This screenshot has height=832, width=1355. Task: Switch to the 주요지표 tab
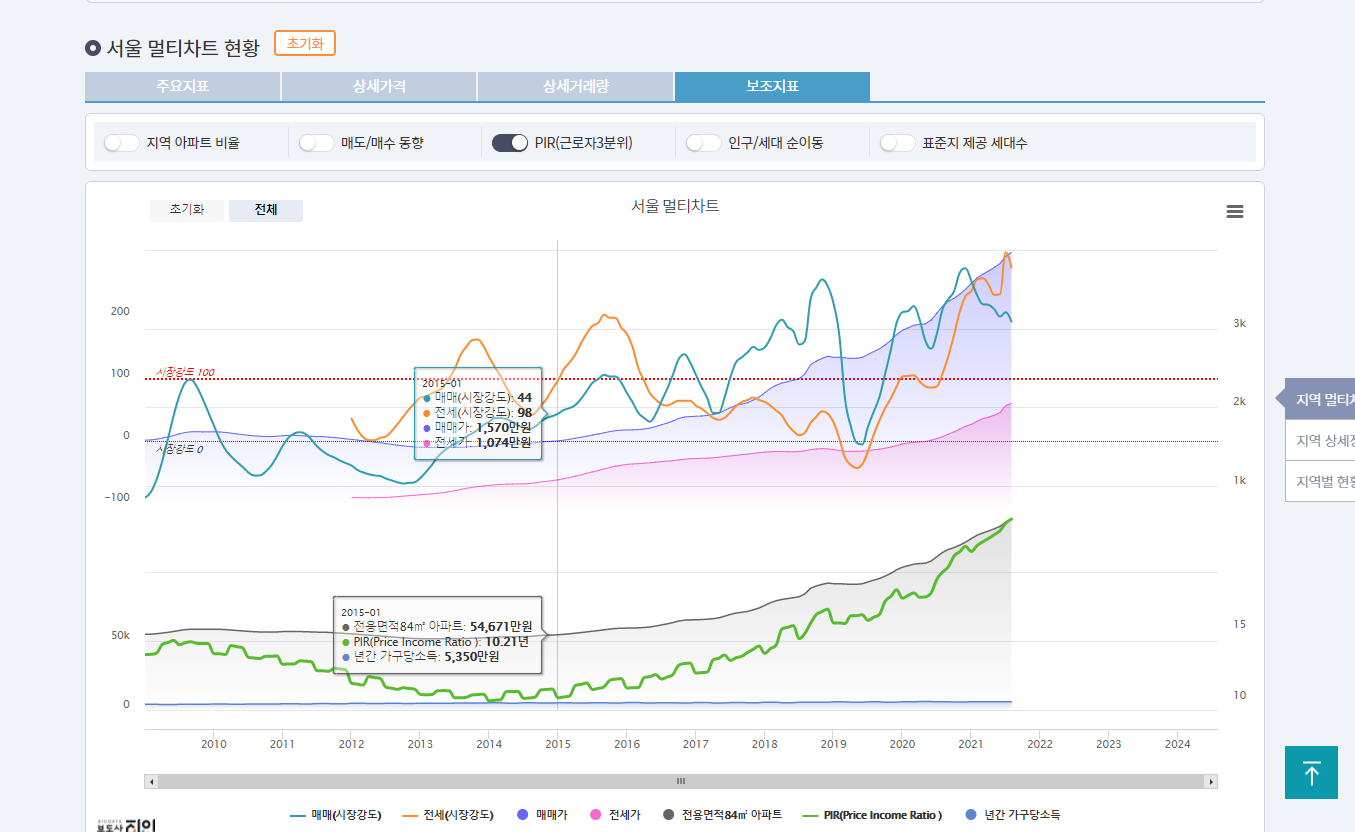tap(182, 86)
